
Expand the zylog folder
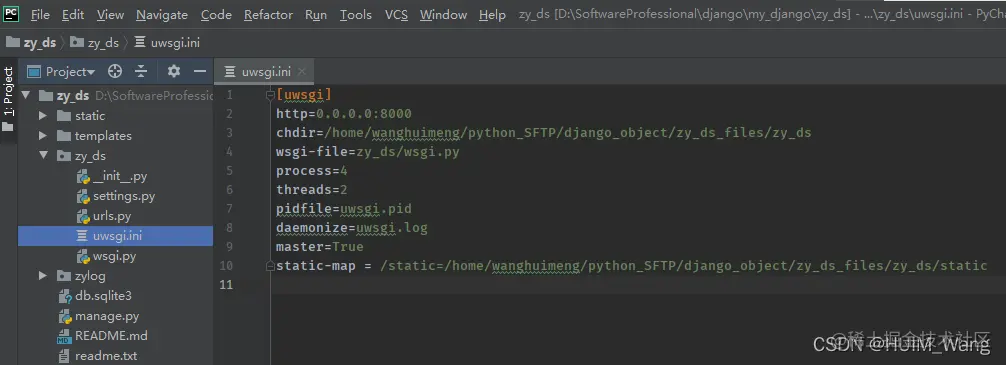pyautogui.click(x=43, y=276)
